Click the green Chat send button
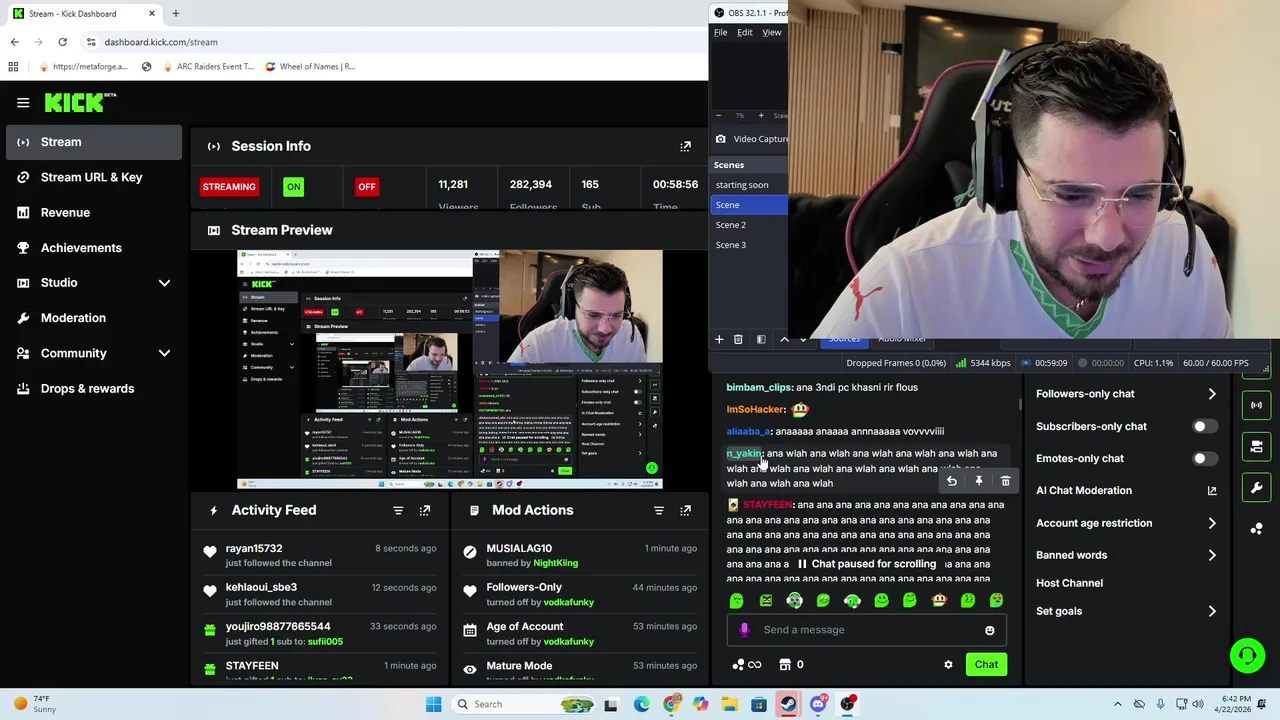The width and height of the screenshot is (1280, 720). tap(986, 664)
